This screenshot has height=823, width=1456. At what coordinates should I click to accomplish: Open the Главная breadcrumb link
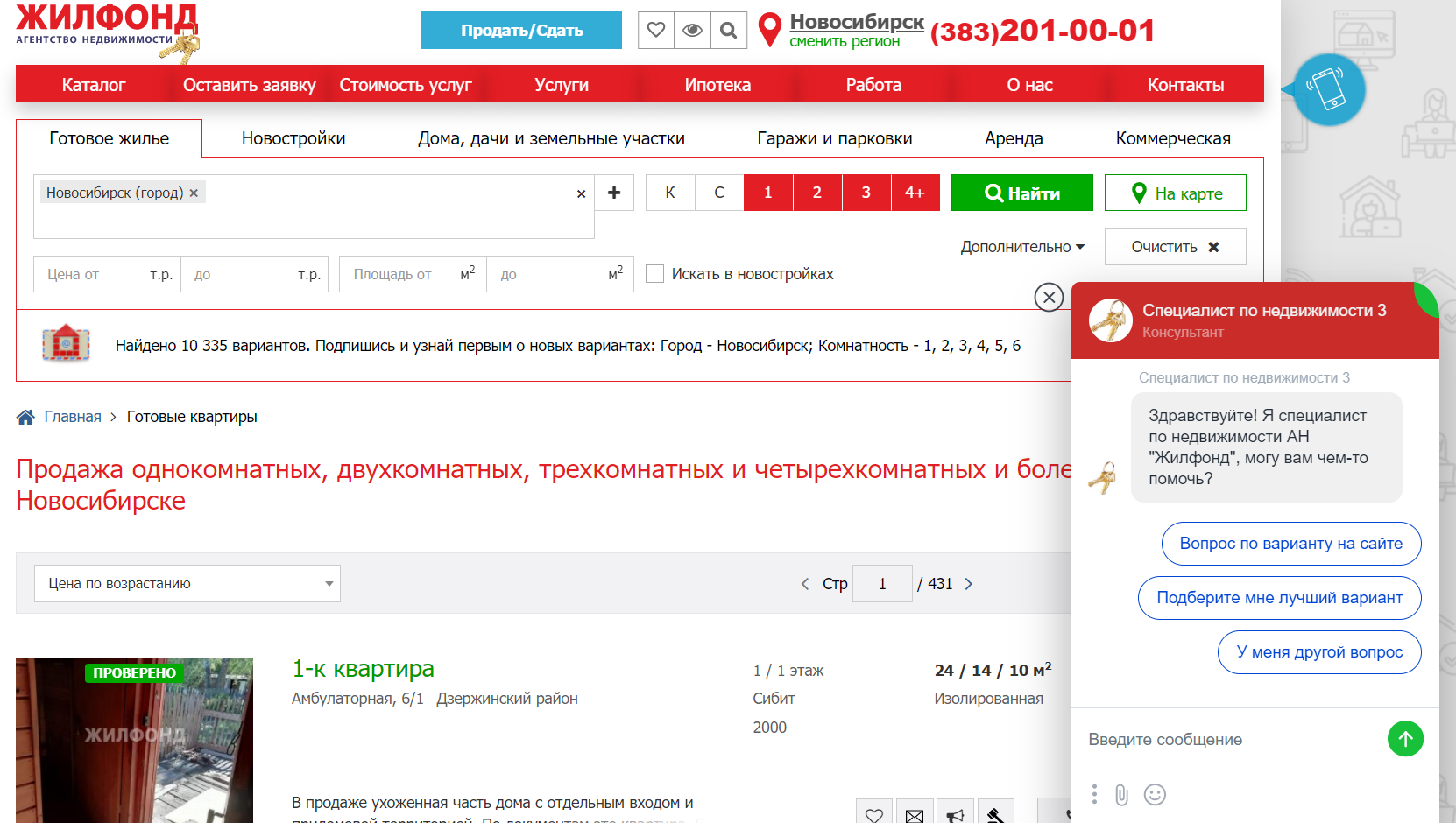73,417
